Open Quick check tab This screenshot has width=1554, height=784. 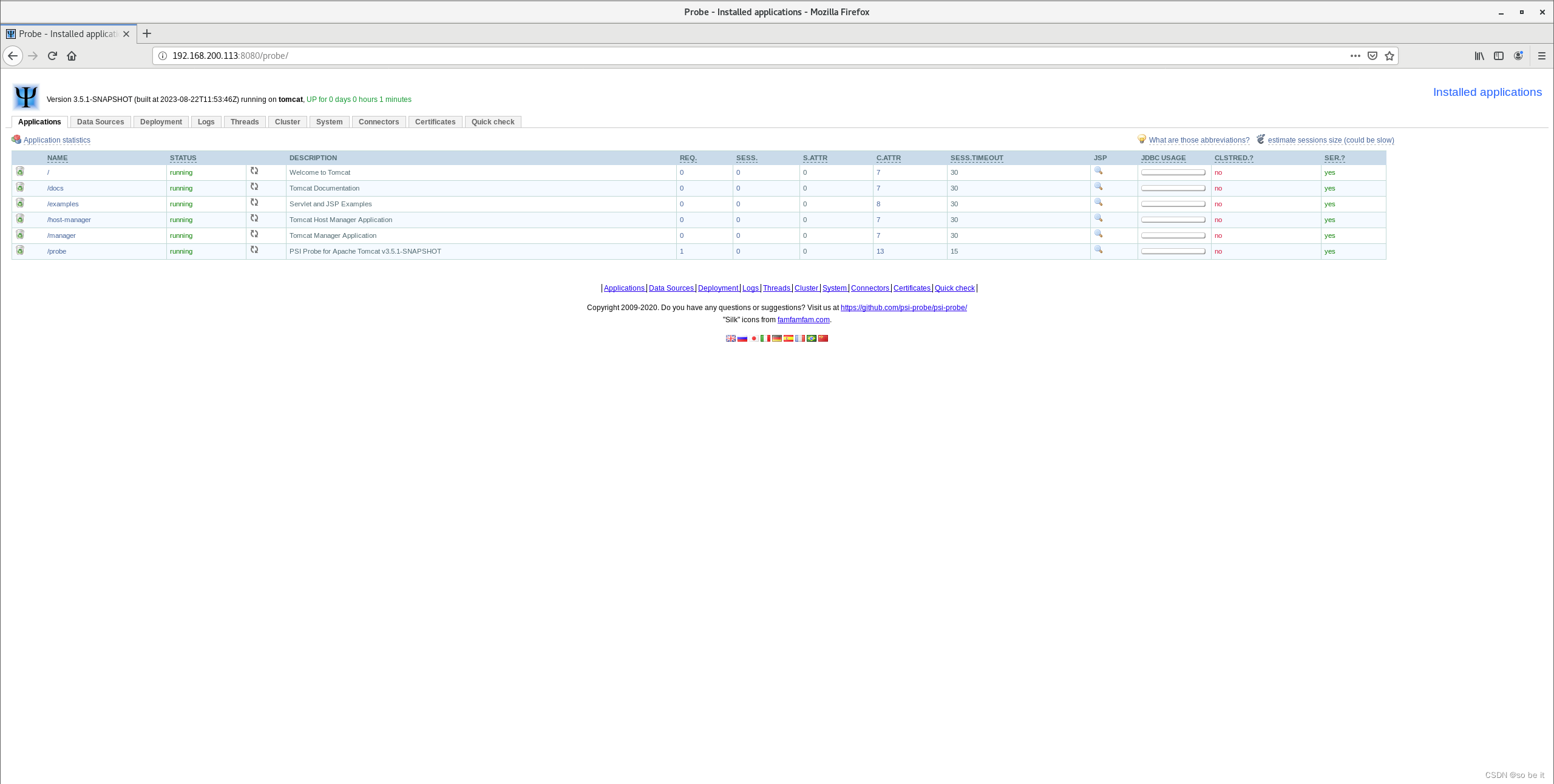493,122
